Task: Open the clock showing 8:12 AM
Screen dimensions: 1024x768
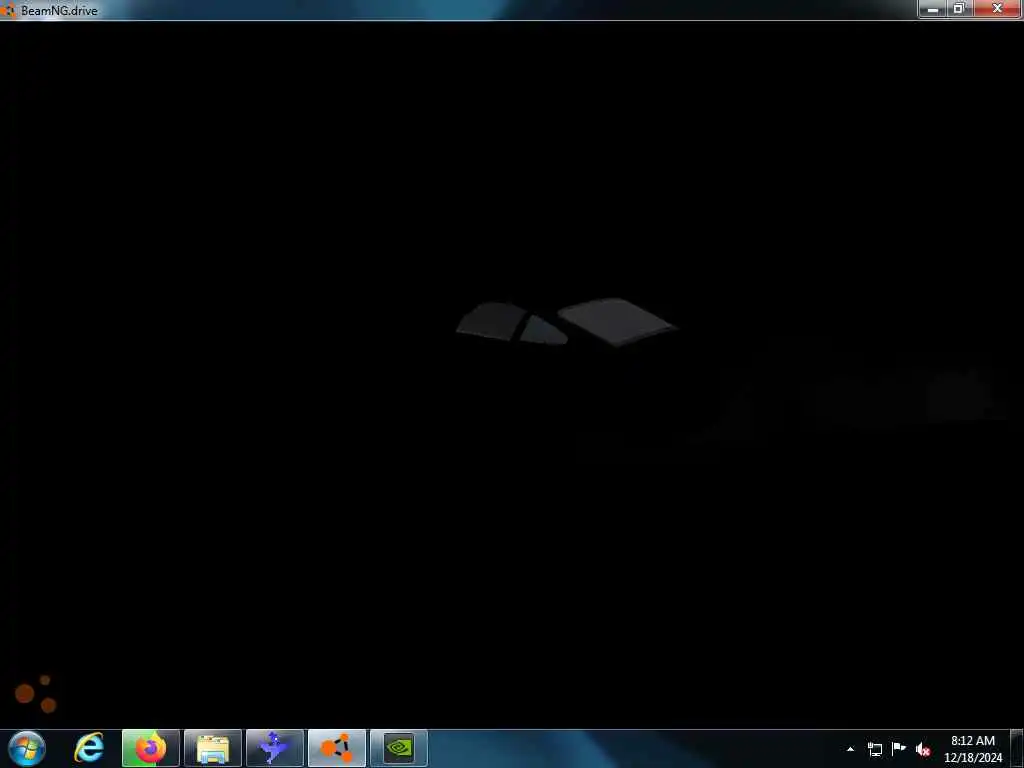Action: (x=973, y=749)
